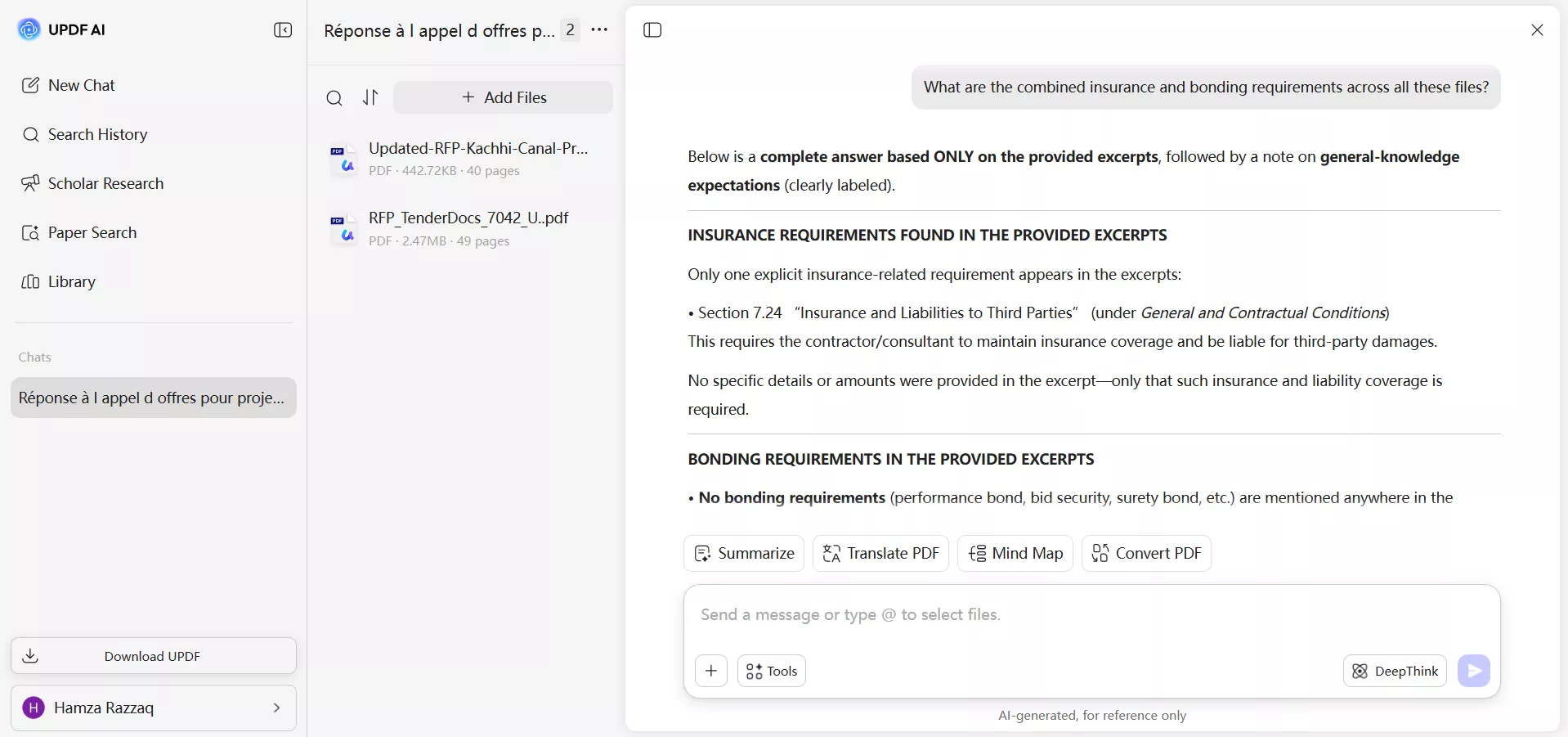Click the sort files icon
This screenshot has width=1568, height=737.
[x=370, y=98]
